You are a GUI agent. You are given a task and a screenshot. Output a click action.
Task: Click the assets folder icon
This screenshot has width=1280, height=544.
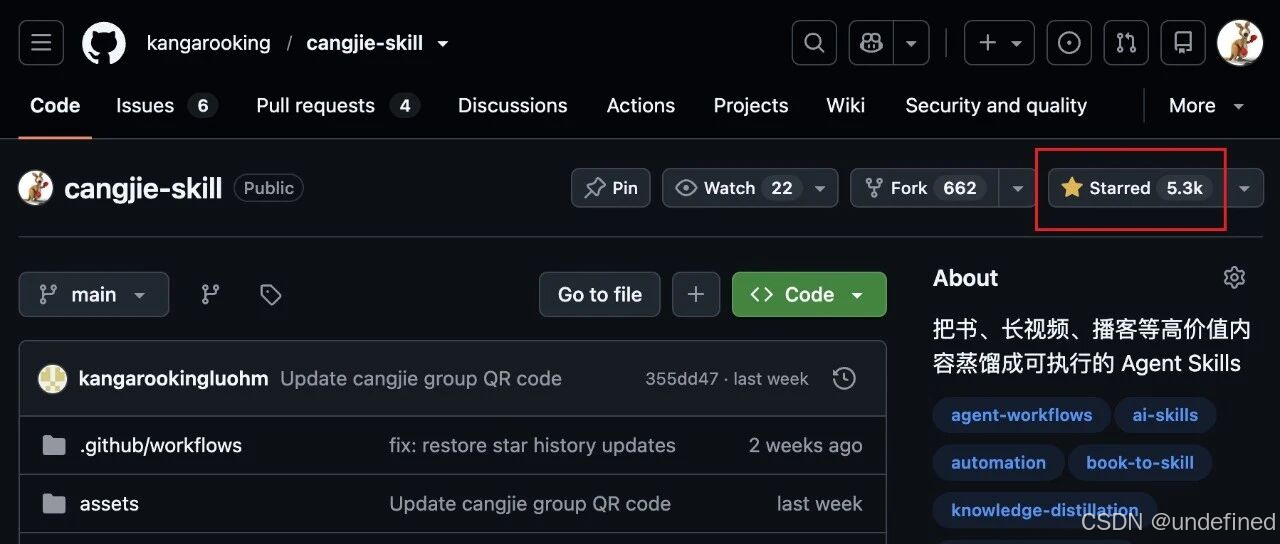tap(54, 503)
